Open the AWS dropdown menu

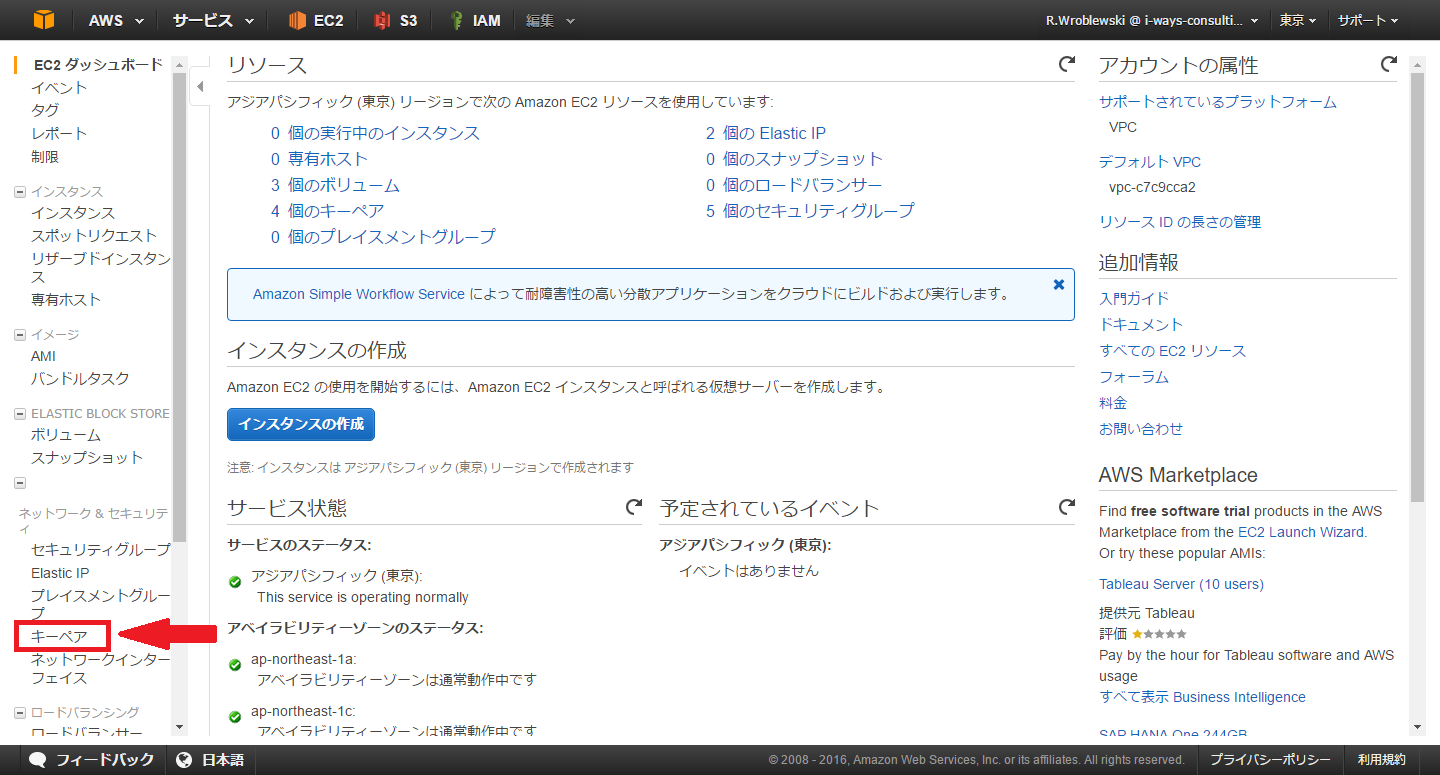[116, 20]
